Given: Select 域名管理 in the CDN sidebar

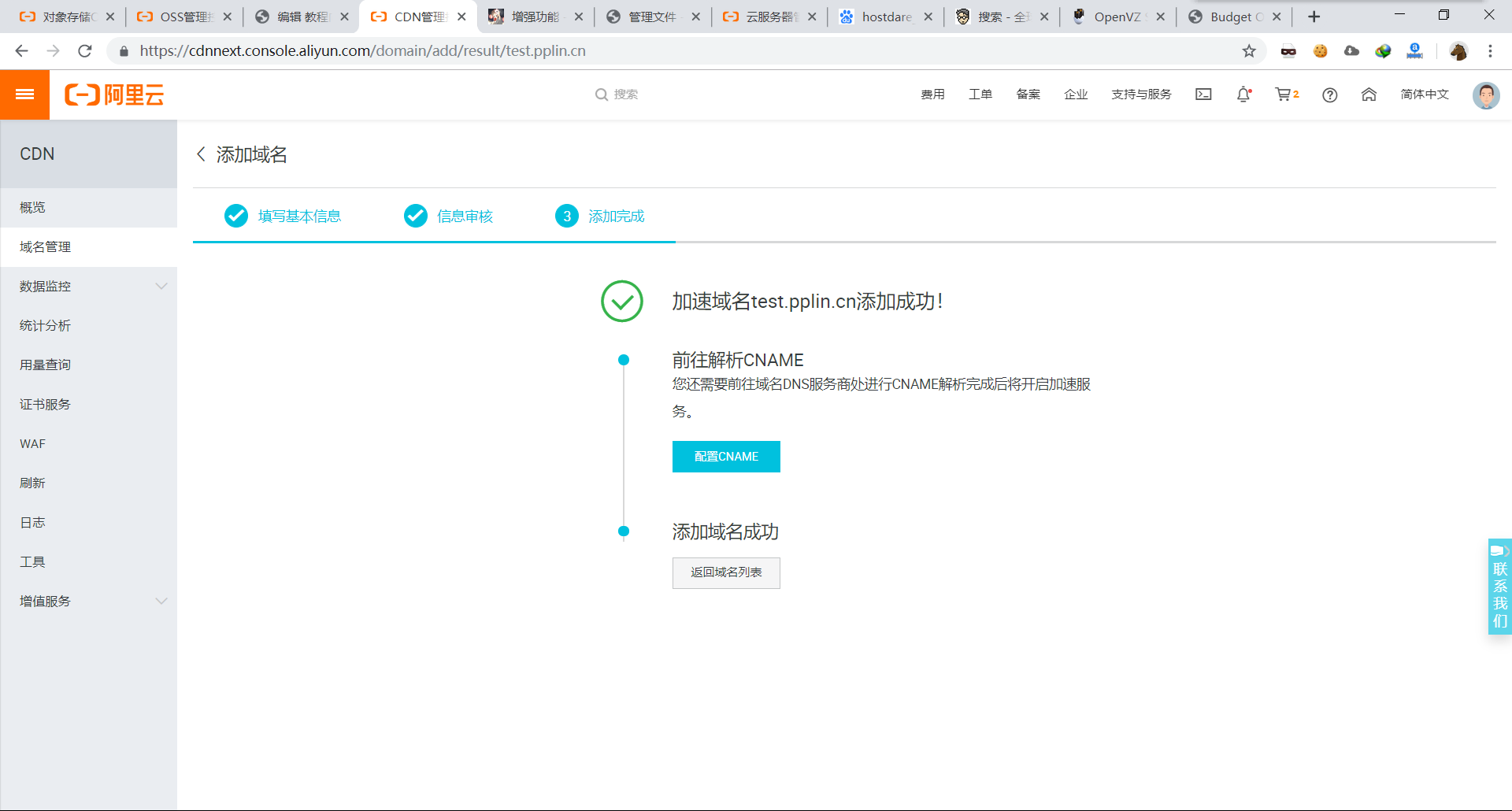Looking at the screenshot, I should point(45,246).
